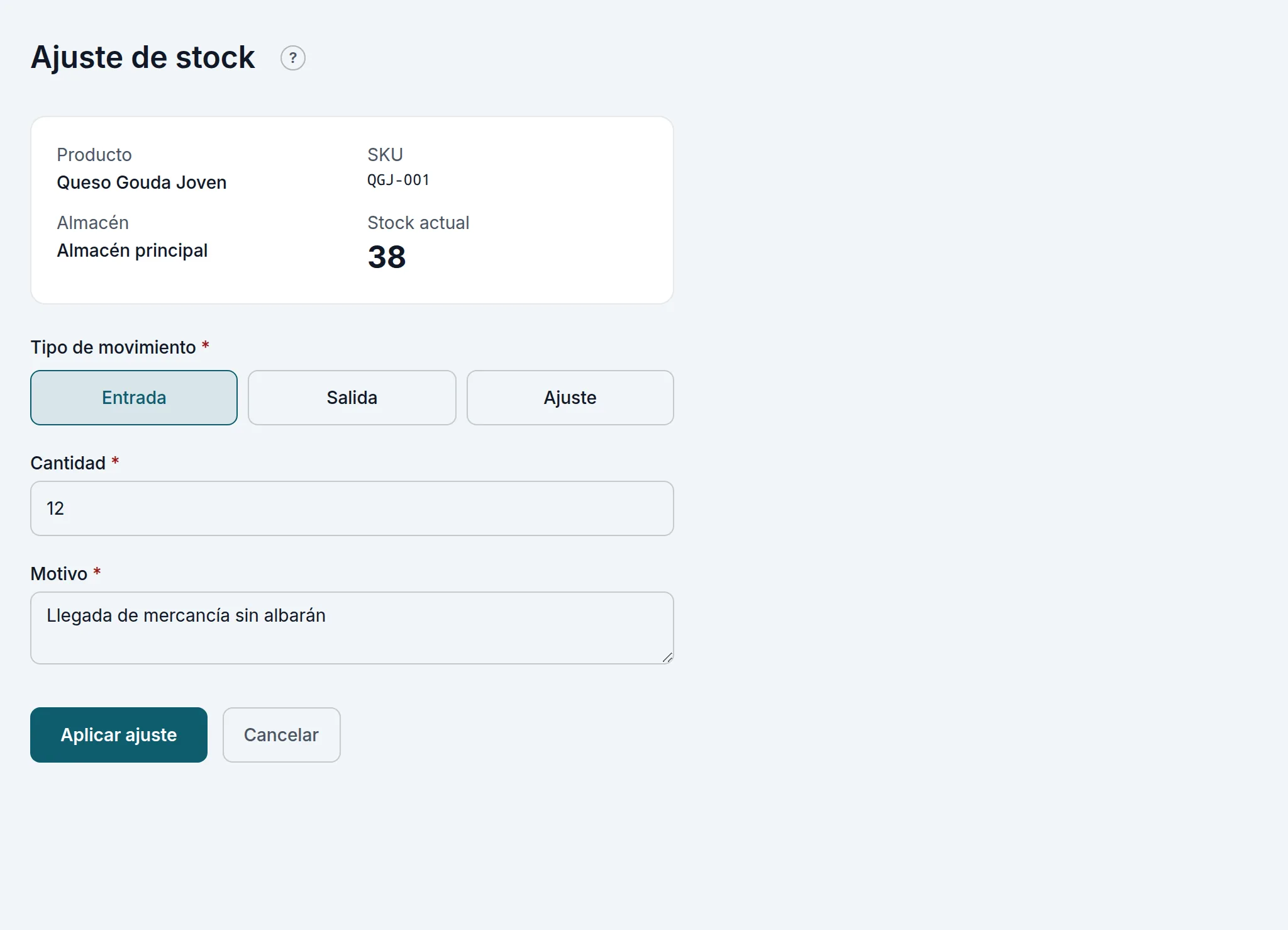Click the Motivo textarea resize handle
Viewport: 1288px width, 930px height.
(x=667, y=658)
